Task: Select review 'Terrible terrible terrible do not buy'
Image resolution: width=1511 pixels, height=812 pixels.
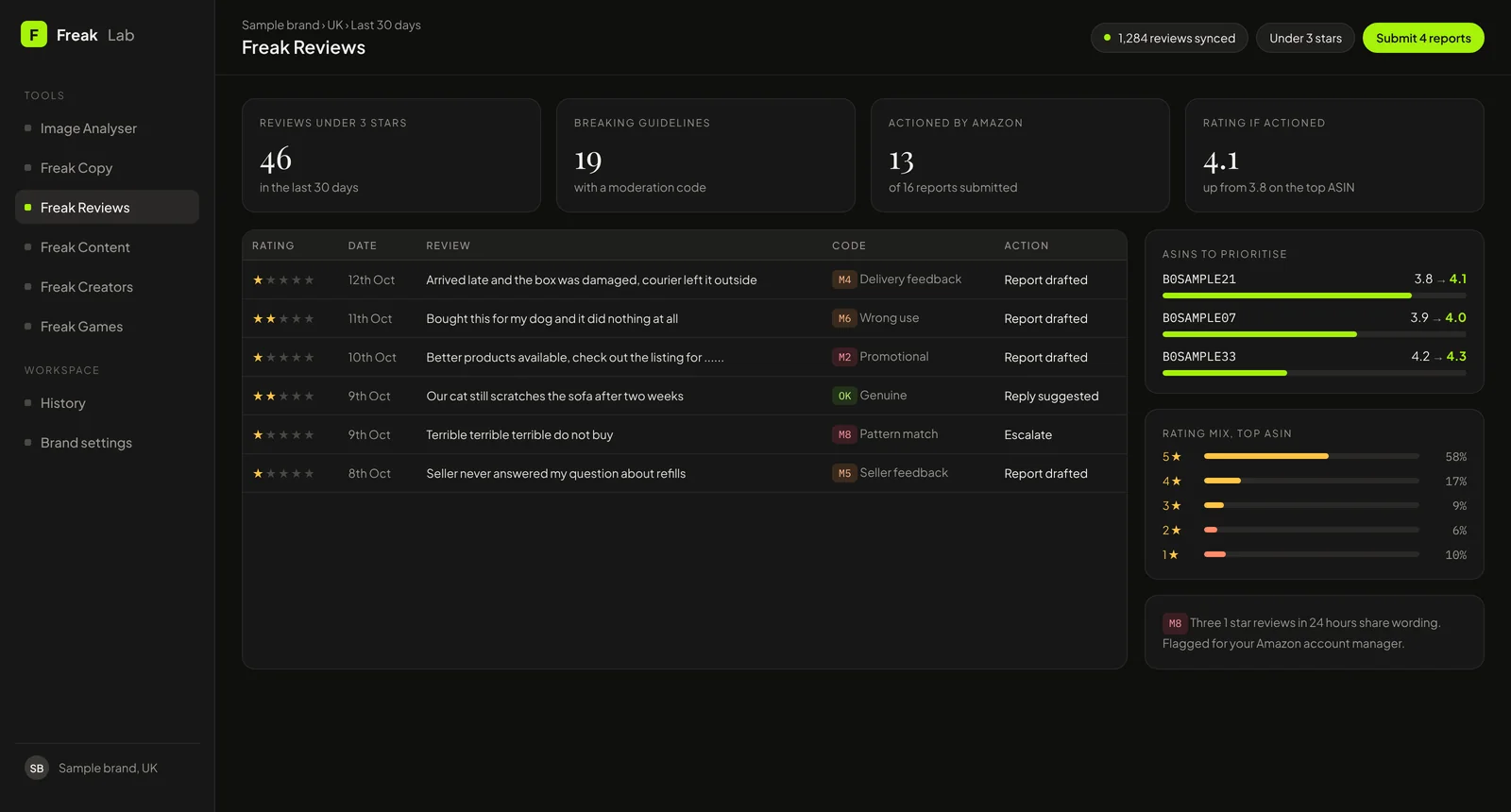Action: coord(519,435)
